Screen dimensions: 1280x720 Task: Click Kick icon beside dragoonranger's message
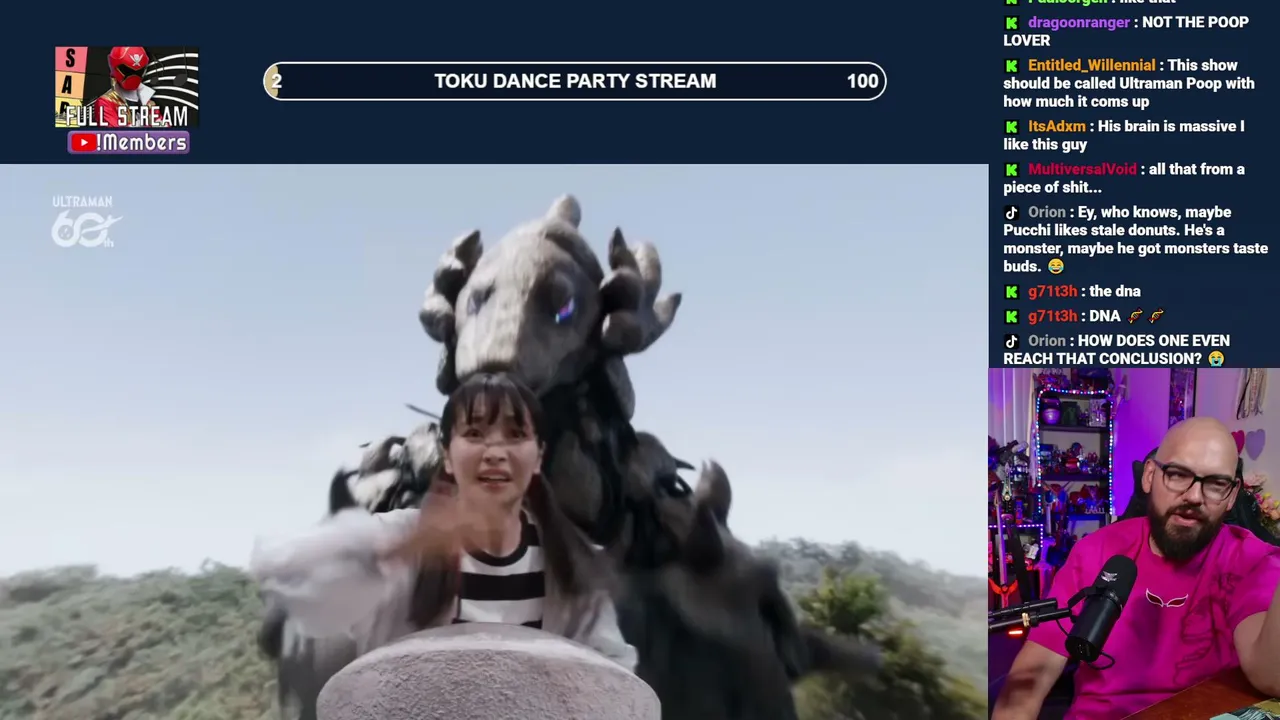[1011, 23]
